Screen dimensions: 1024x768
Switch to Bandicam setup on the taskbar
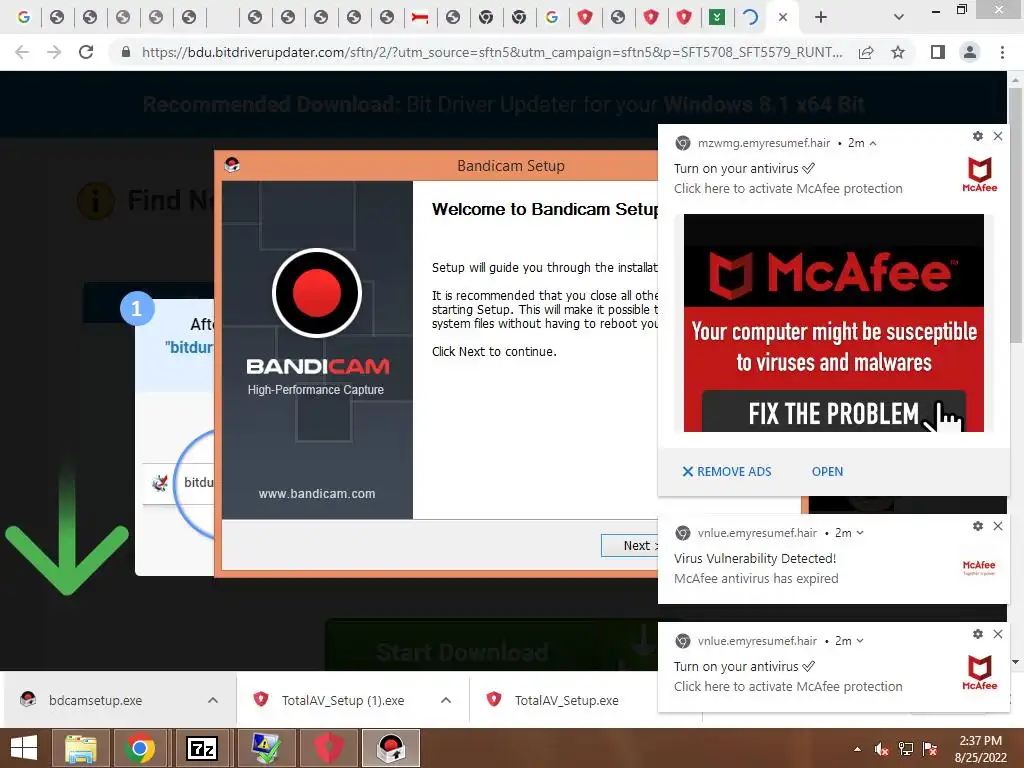[x=391, y=748]
